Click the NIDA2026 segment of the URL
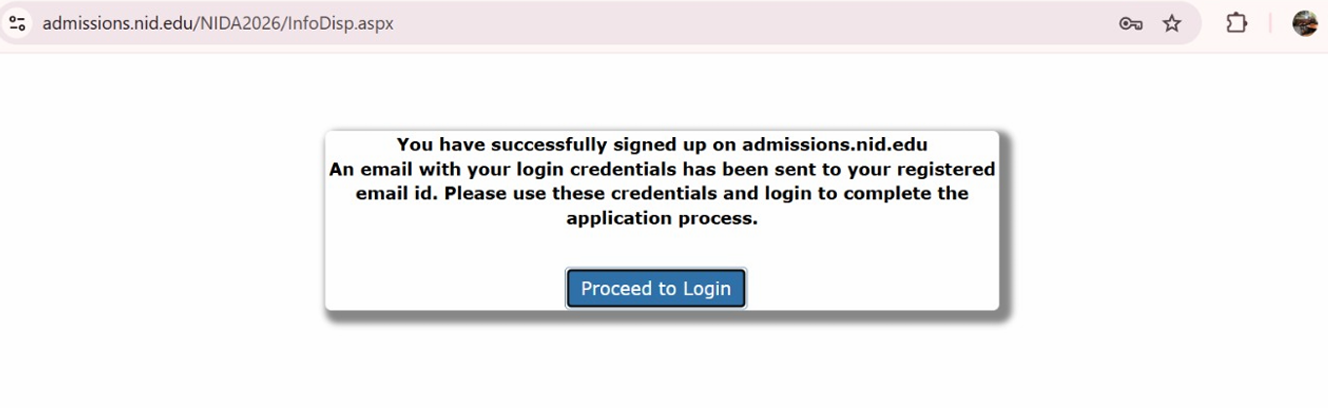Screen dimensions: 1328x408 click(x=234, y=23)
